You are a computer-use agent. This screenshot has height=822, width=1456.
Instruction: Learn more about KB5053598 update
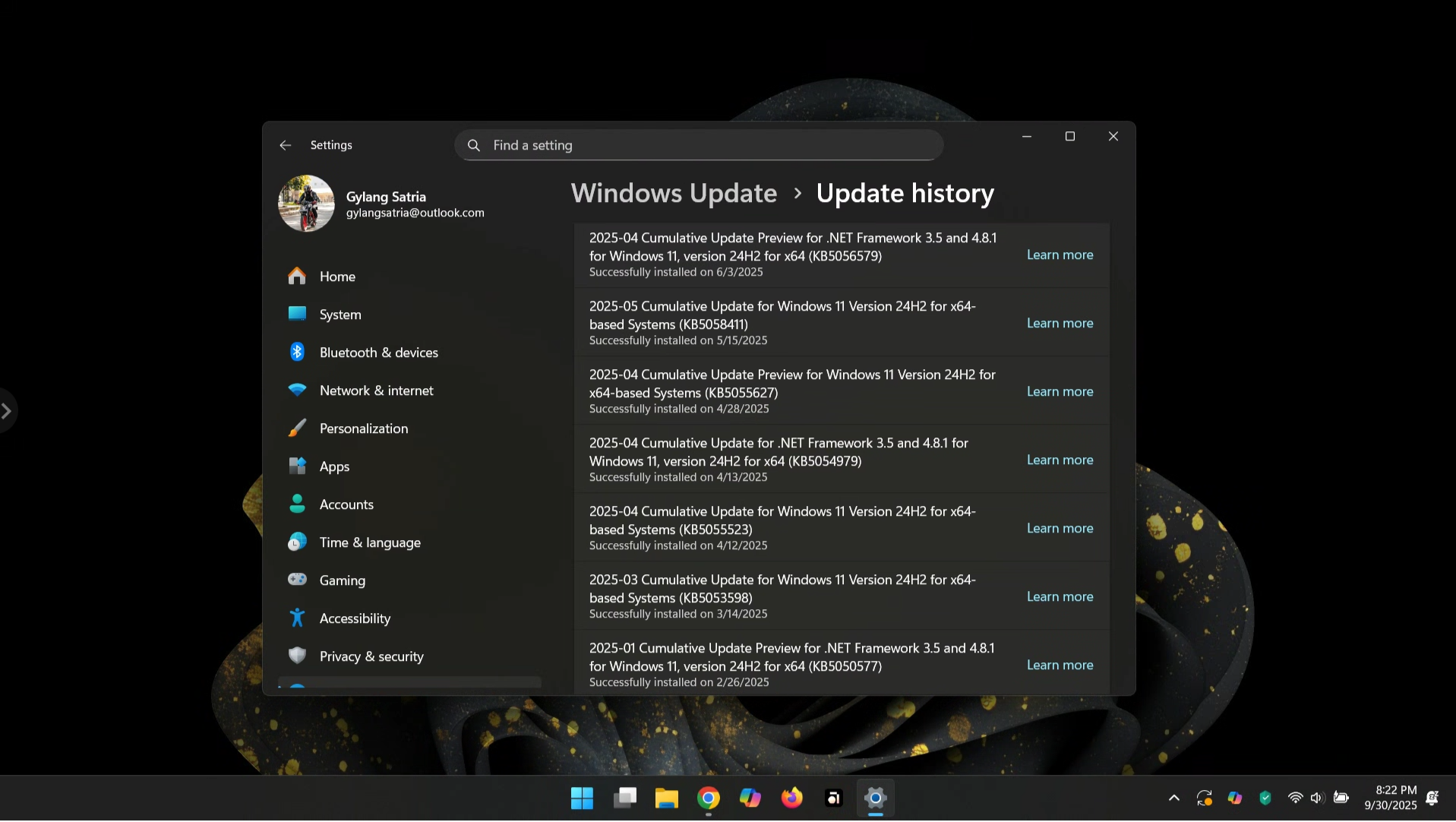pos(1060,597)
